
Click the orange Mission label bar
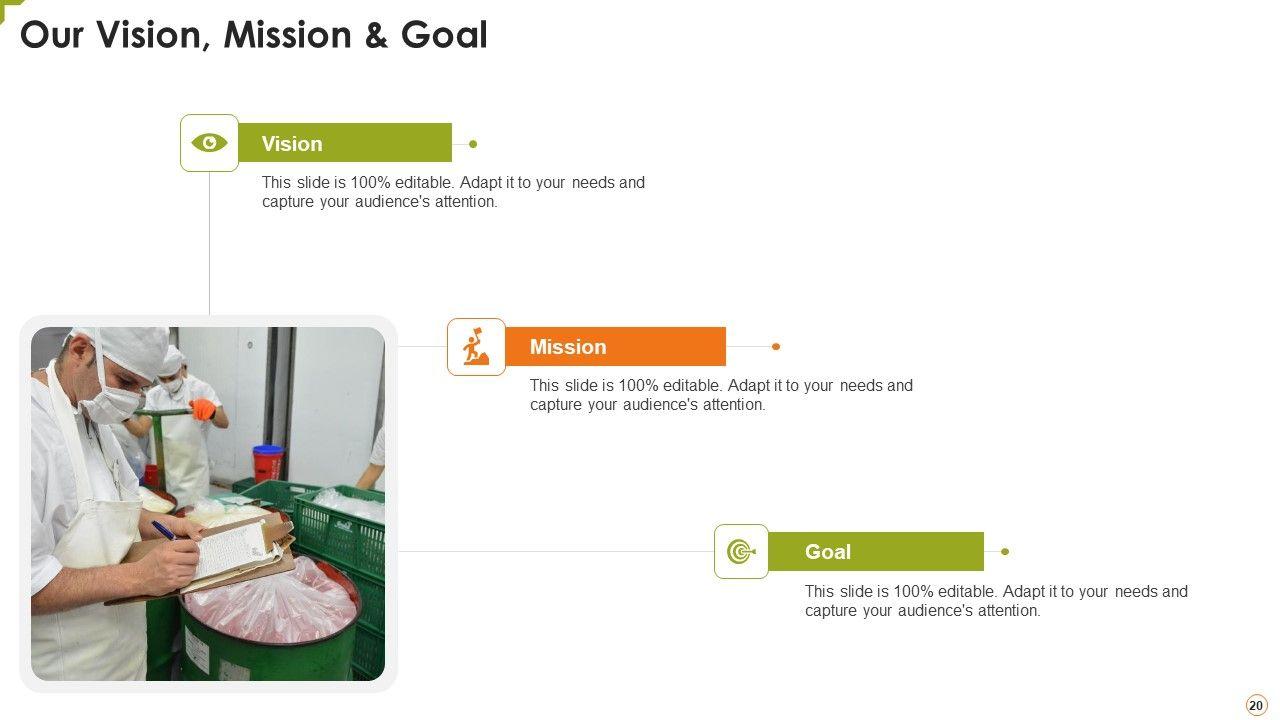tap(615, 347)
